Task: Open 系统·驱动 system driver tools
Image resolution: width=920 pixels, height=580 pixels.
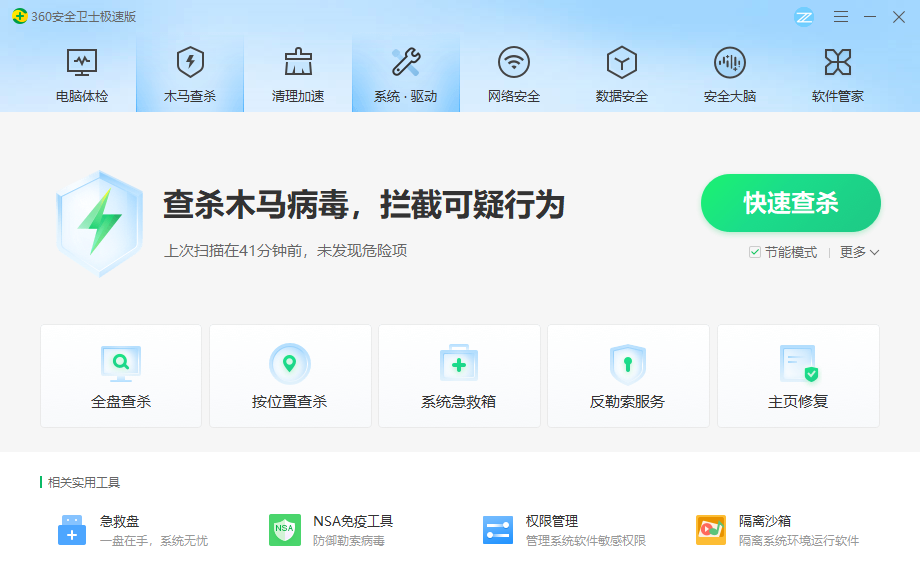Action: [x=405, y=72]
